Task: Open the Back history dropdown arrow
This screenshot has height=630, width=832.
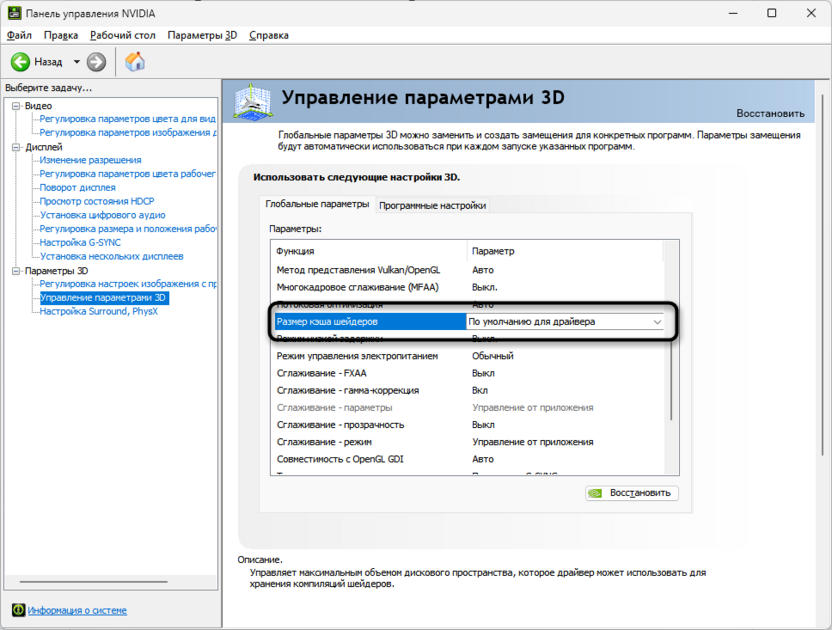Action: 76,62
